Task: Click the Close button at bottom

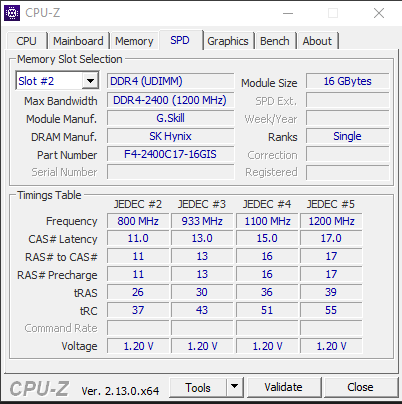Action: click(360, 387)
